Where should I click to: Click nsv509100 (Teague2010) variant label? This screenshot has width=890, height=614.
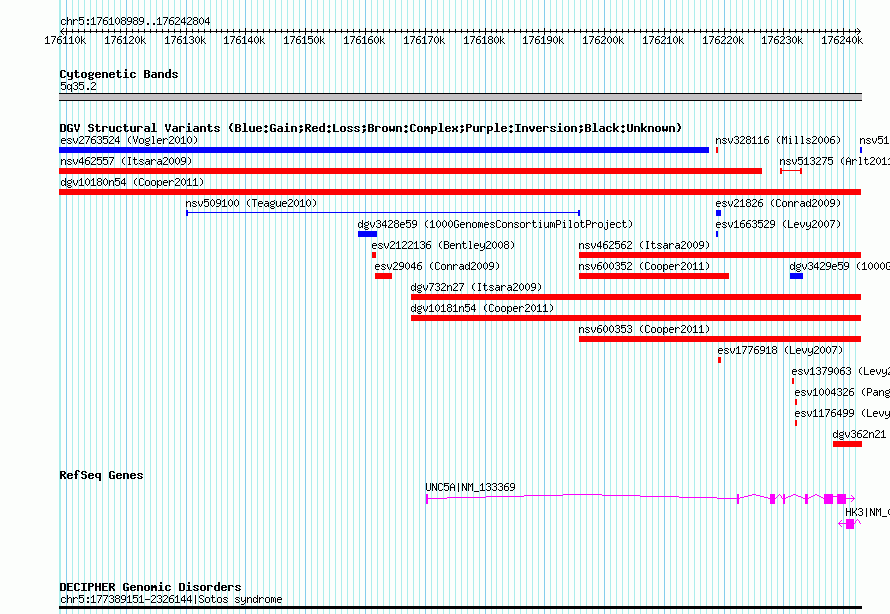251,203
